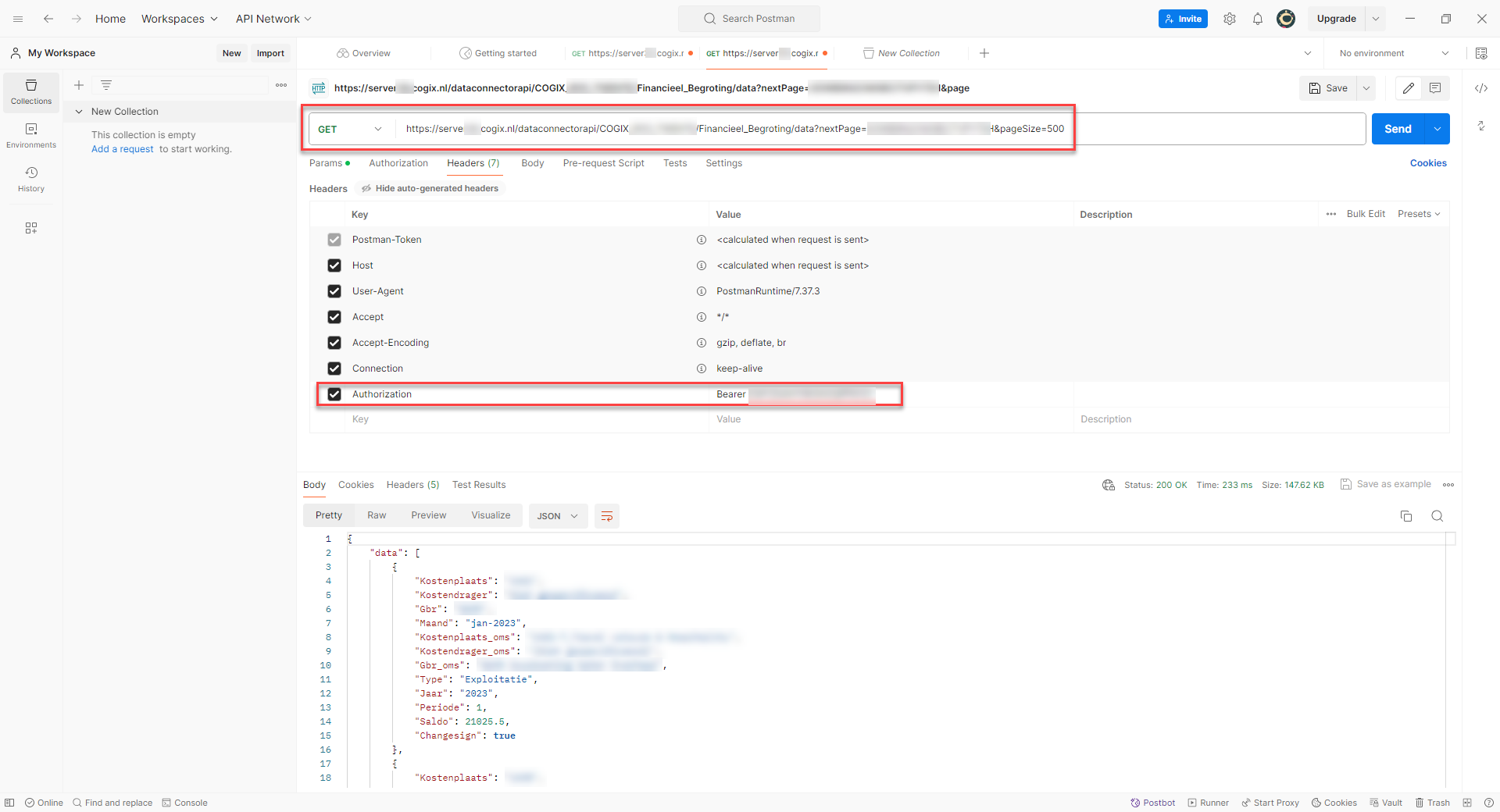The height and width of the screenshot is (812, 1500).
Task: Open Environments in the sidebar
Action: pos(31,136)
